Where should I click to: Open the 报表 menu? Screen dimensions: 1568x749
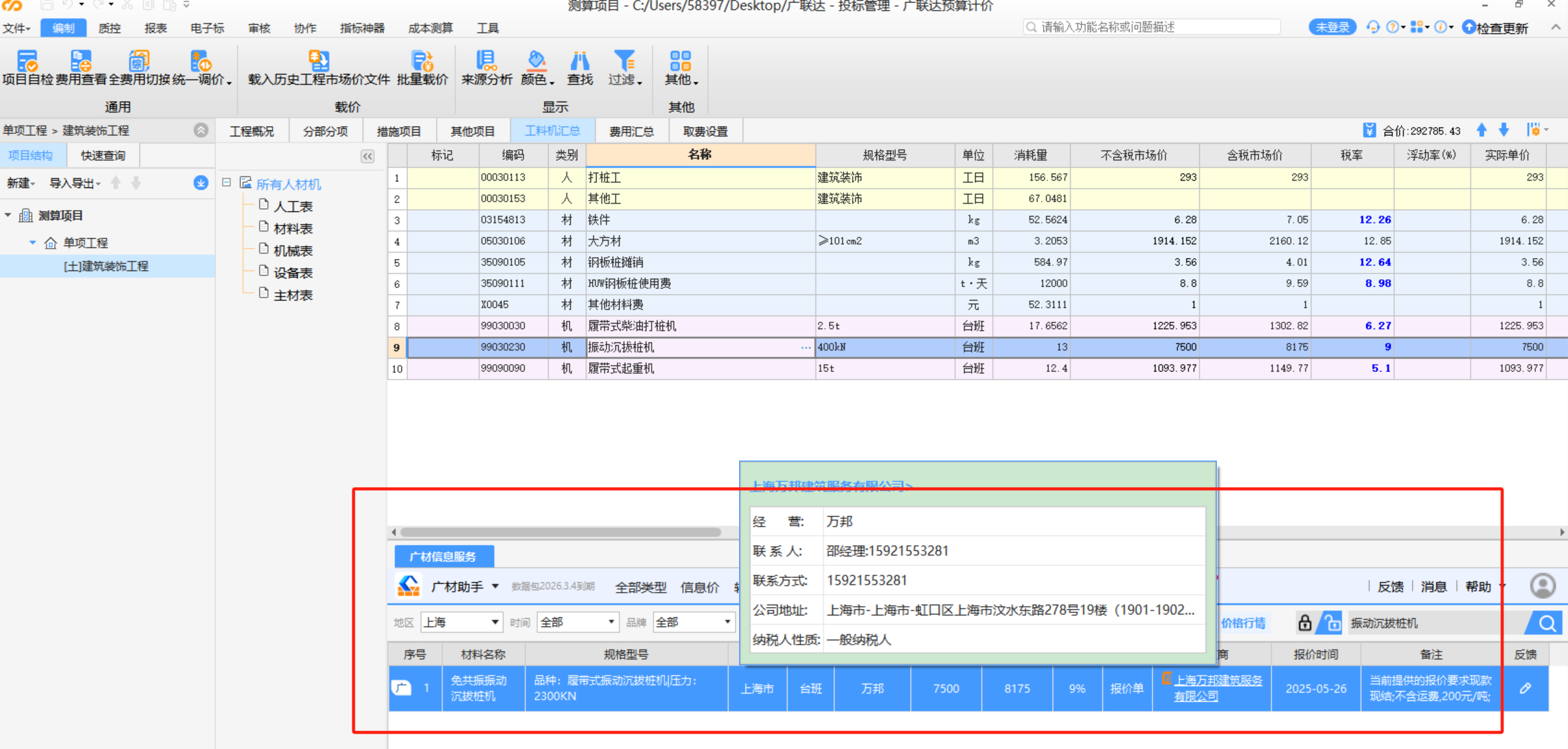[x=156, y=28]
